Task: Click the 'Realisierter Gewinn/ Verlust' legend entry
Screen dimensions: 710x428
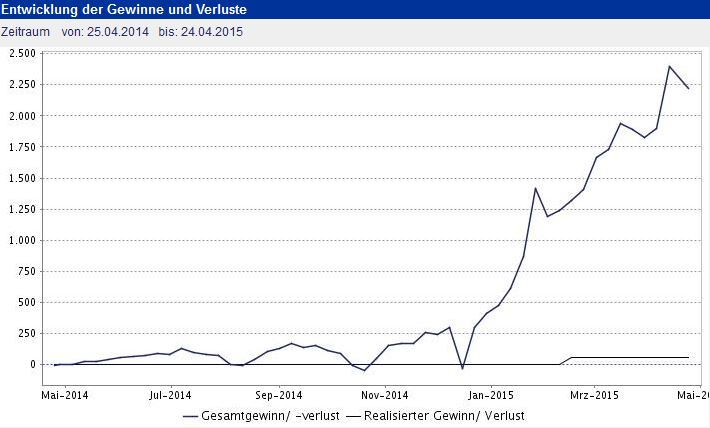Action: pos(435,416)
